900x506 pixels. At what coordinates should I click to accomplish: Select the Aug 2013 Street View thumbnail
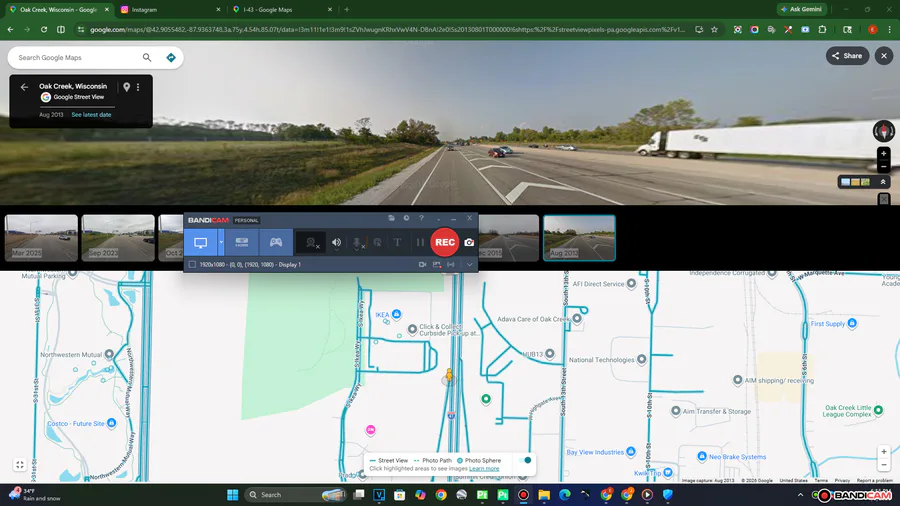pos(579,238)
